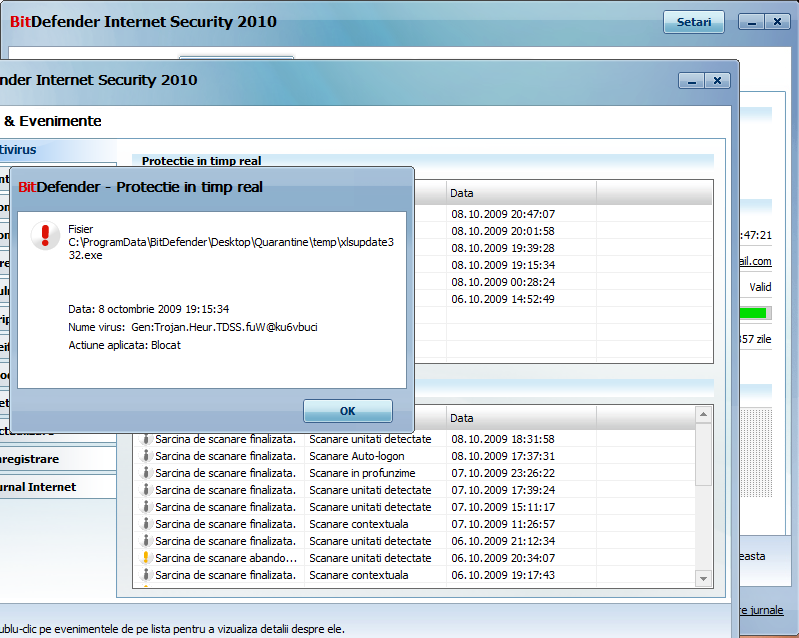The height and width of the screenshot is (638, 799).
Task: Click 'Protectie in timp real' section header
Action: point(201,161)
